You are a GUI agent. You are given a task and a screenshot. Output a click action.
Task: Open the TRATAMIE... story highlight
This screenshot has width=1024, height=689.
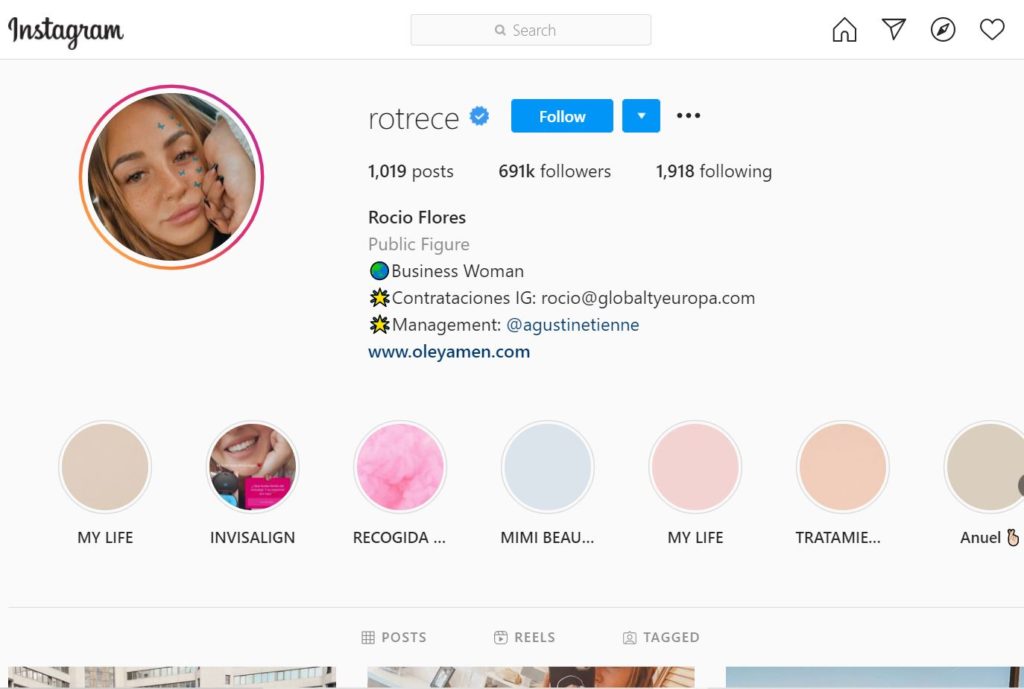pyautogui.click(x=842, y=483)
